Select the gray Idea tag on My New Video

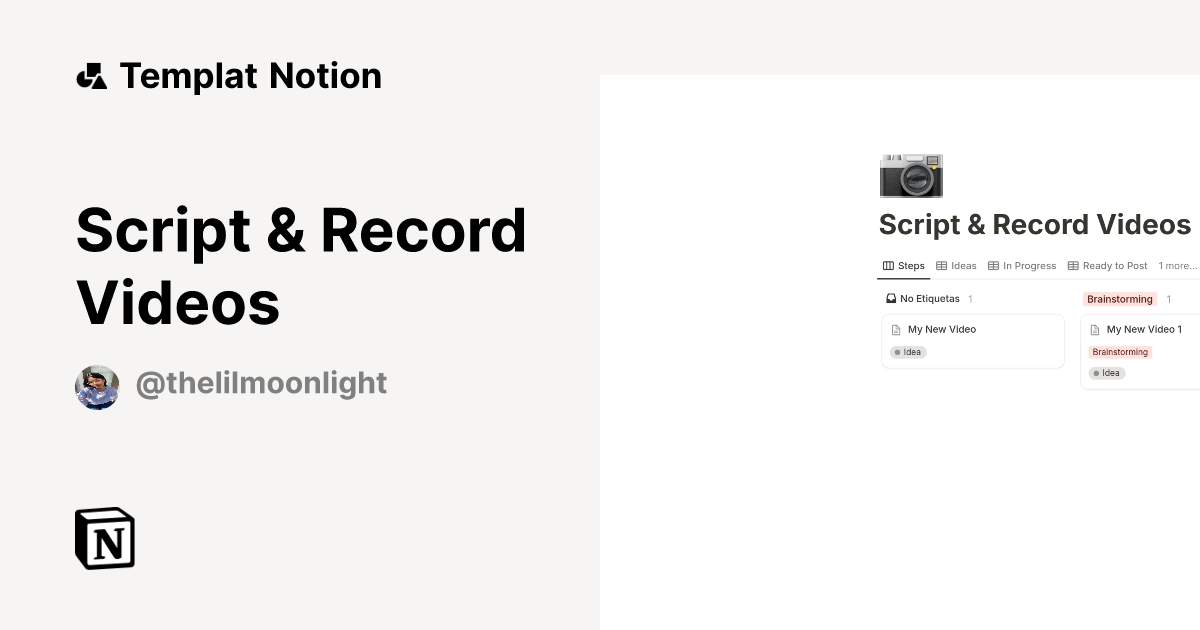[908, 352]
